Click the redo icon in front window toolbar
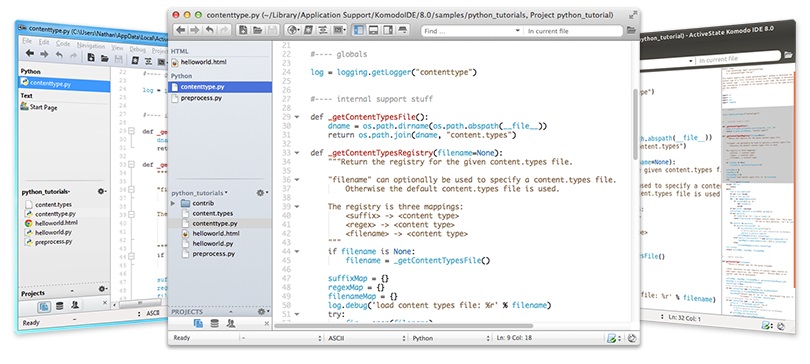The image size is (810, 364). (x=223, y=30)
